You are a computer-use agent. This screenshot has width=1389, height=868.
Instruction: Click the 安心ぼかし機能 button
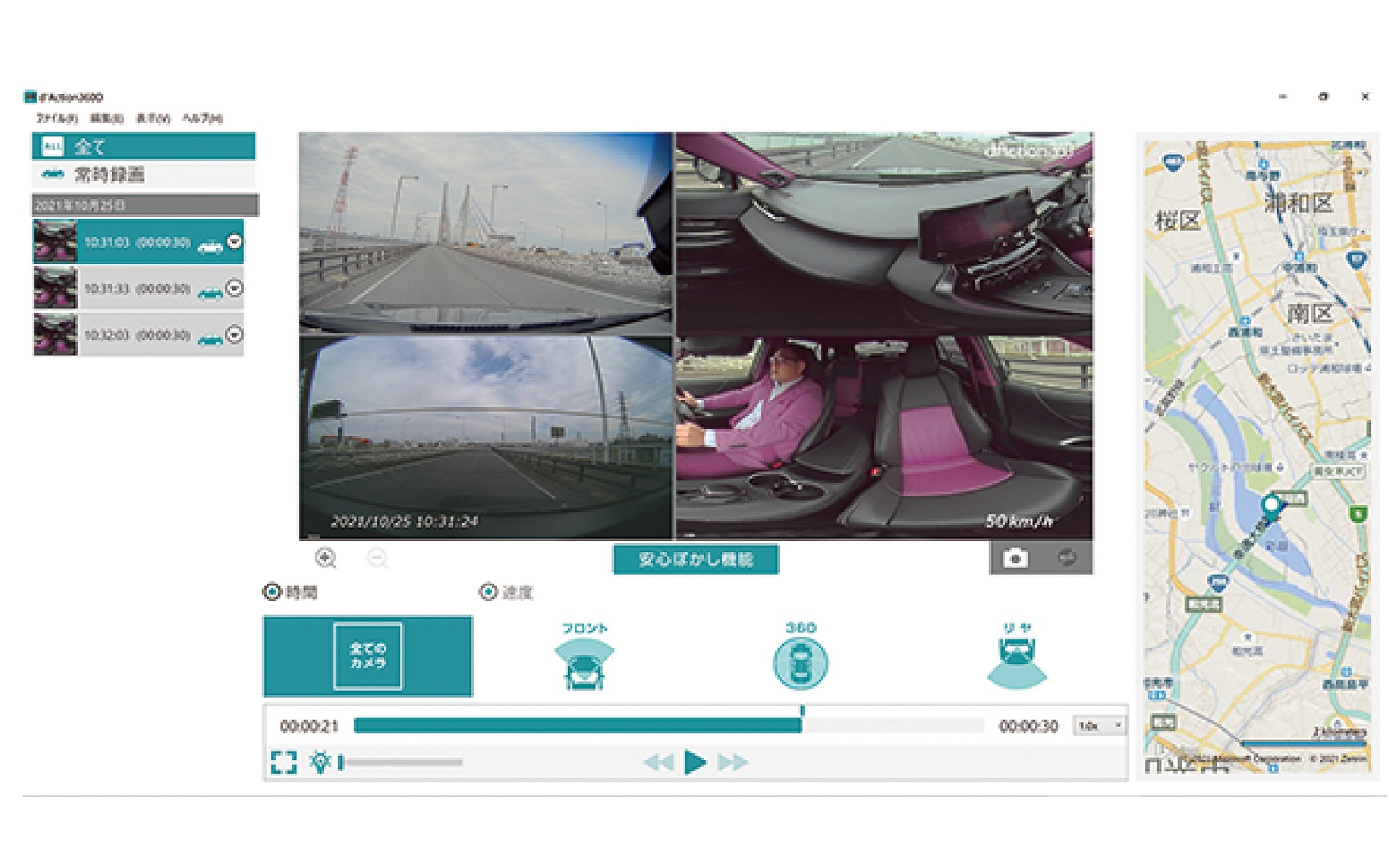(x=695, y=559)
